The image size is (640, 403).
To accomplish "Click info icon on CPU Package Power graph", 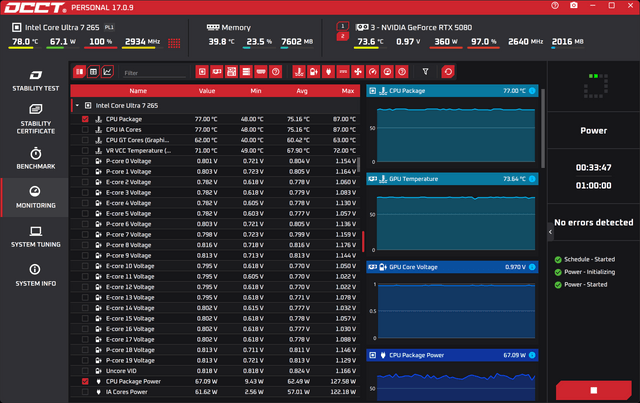I will point(532,355).
